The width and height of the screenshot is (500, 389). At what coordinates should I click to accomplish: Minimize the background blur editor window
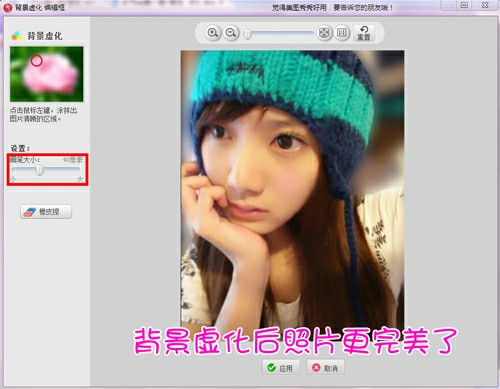click(449, 5)
